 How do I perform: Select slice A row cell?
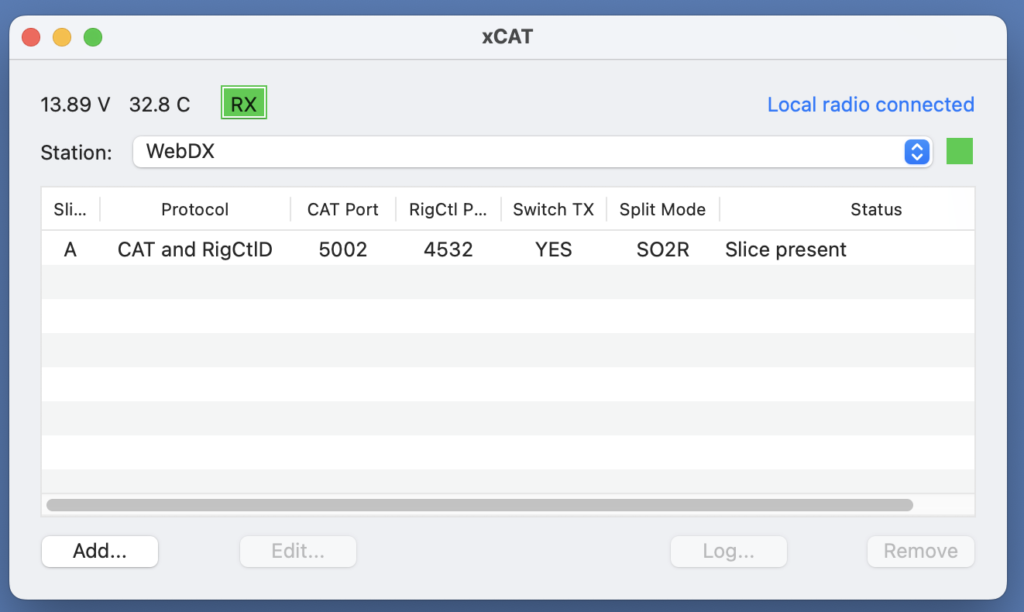pyautogui.click(x=70, y=250)
